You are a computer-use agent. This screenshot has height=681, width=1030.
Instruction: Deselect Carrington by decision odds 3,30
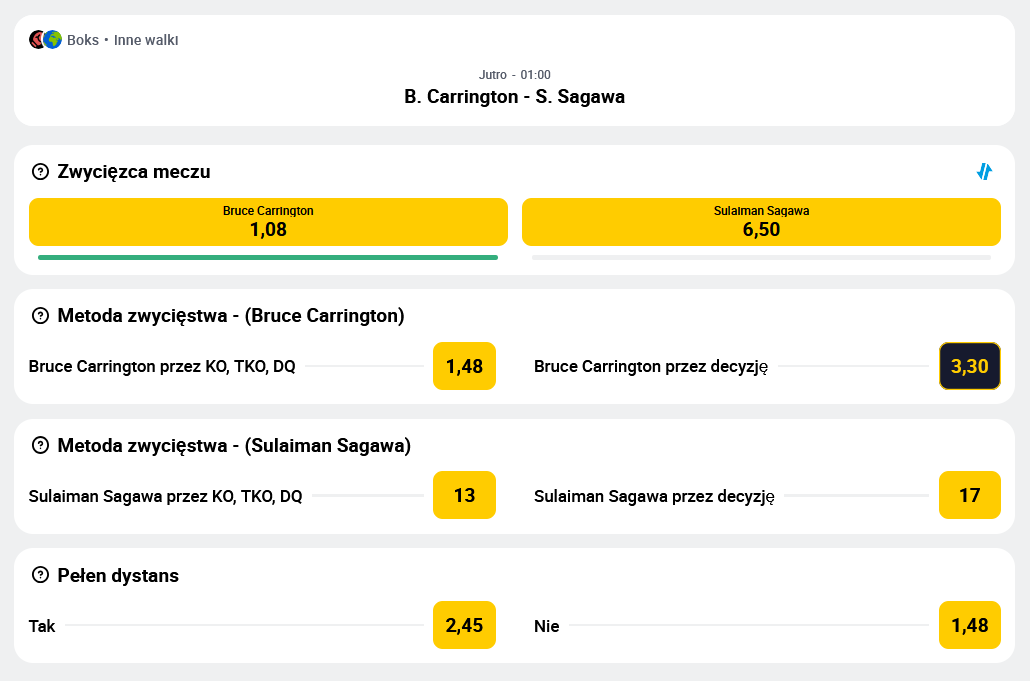[969, 366]
